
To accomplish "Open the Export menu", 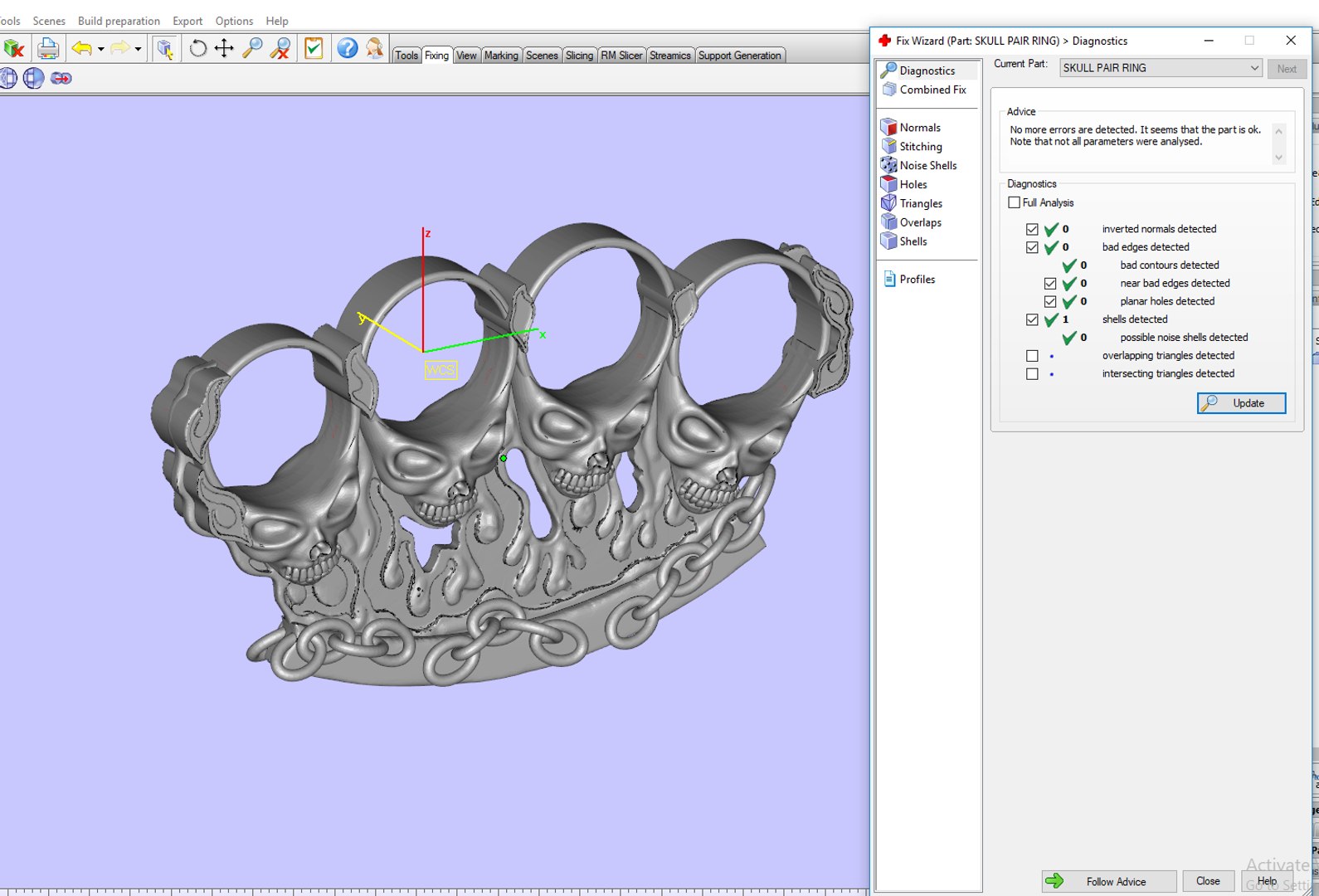I will pyautogui.click(x=187, y=21).
